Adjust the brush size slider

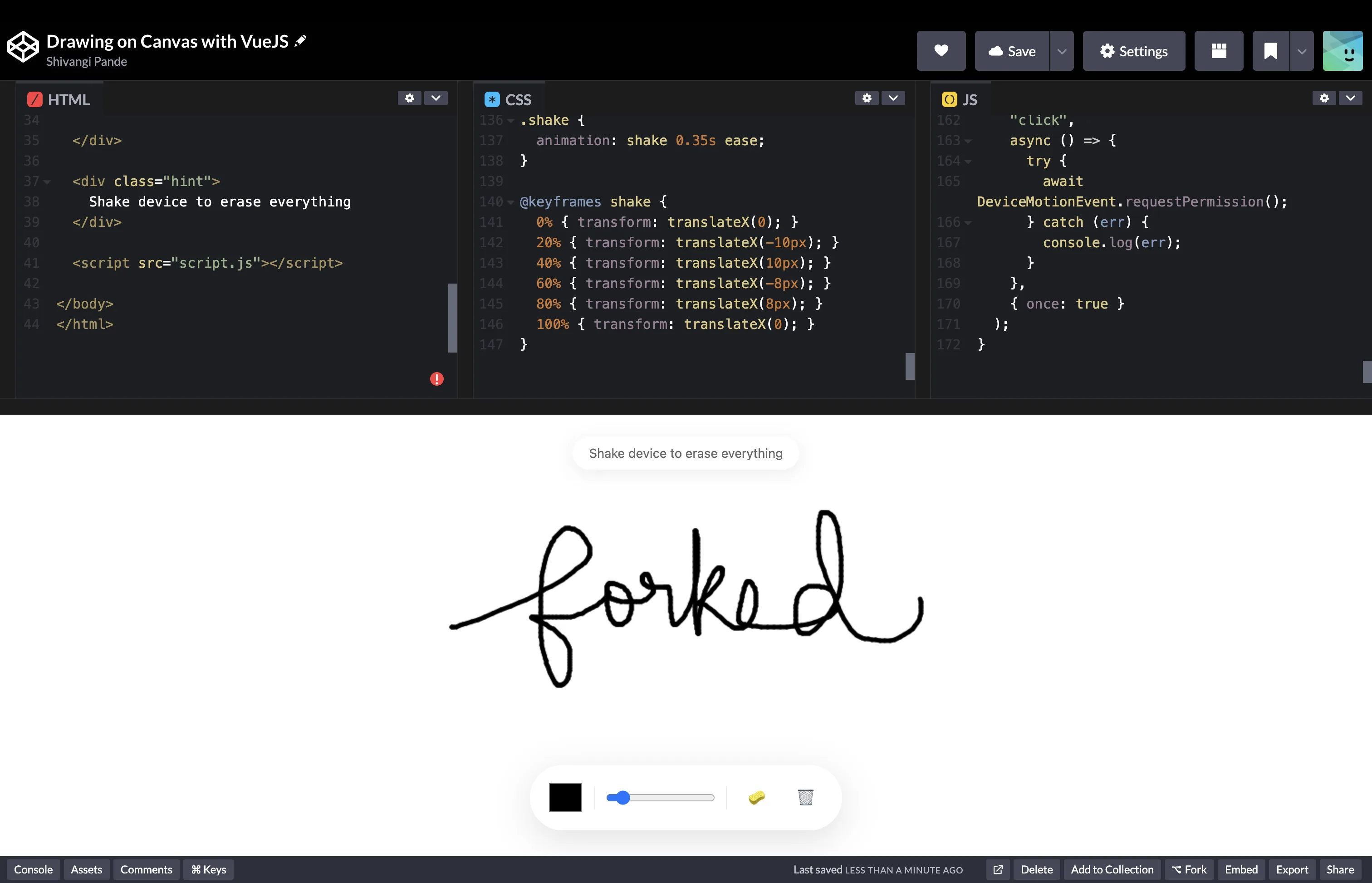[x=660, y=798]
